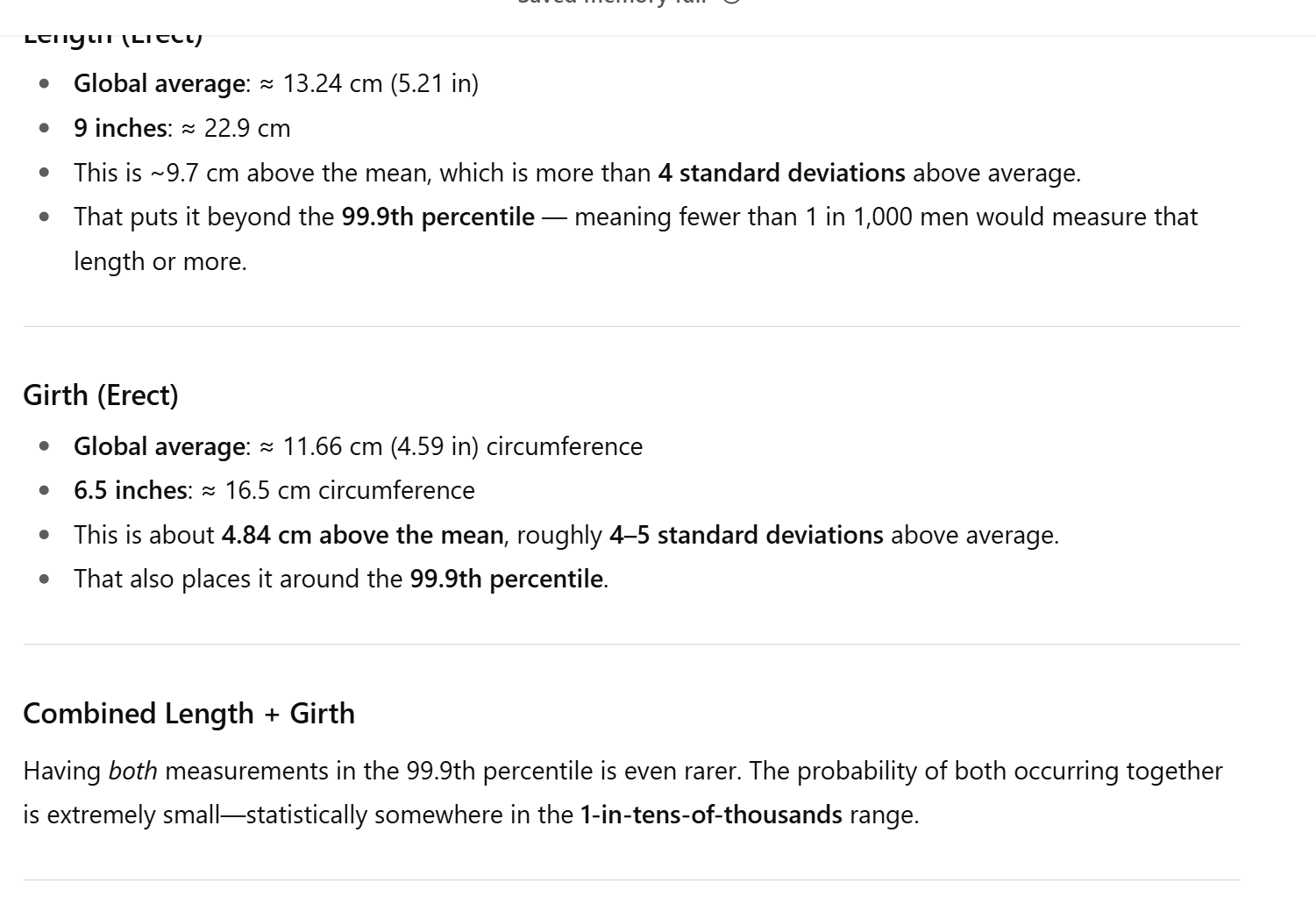Click the 22.9 cm value
This screenshot has width=1316, height=911.
tap(247, 128)
